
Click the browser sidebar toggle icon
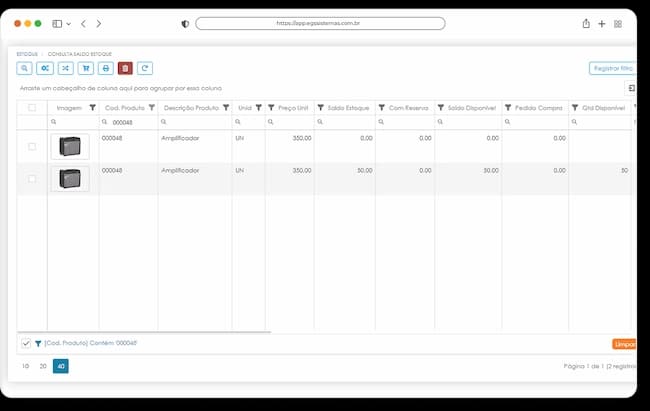57,24
